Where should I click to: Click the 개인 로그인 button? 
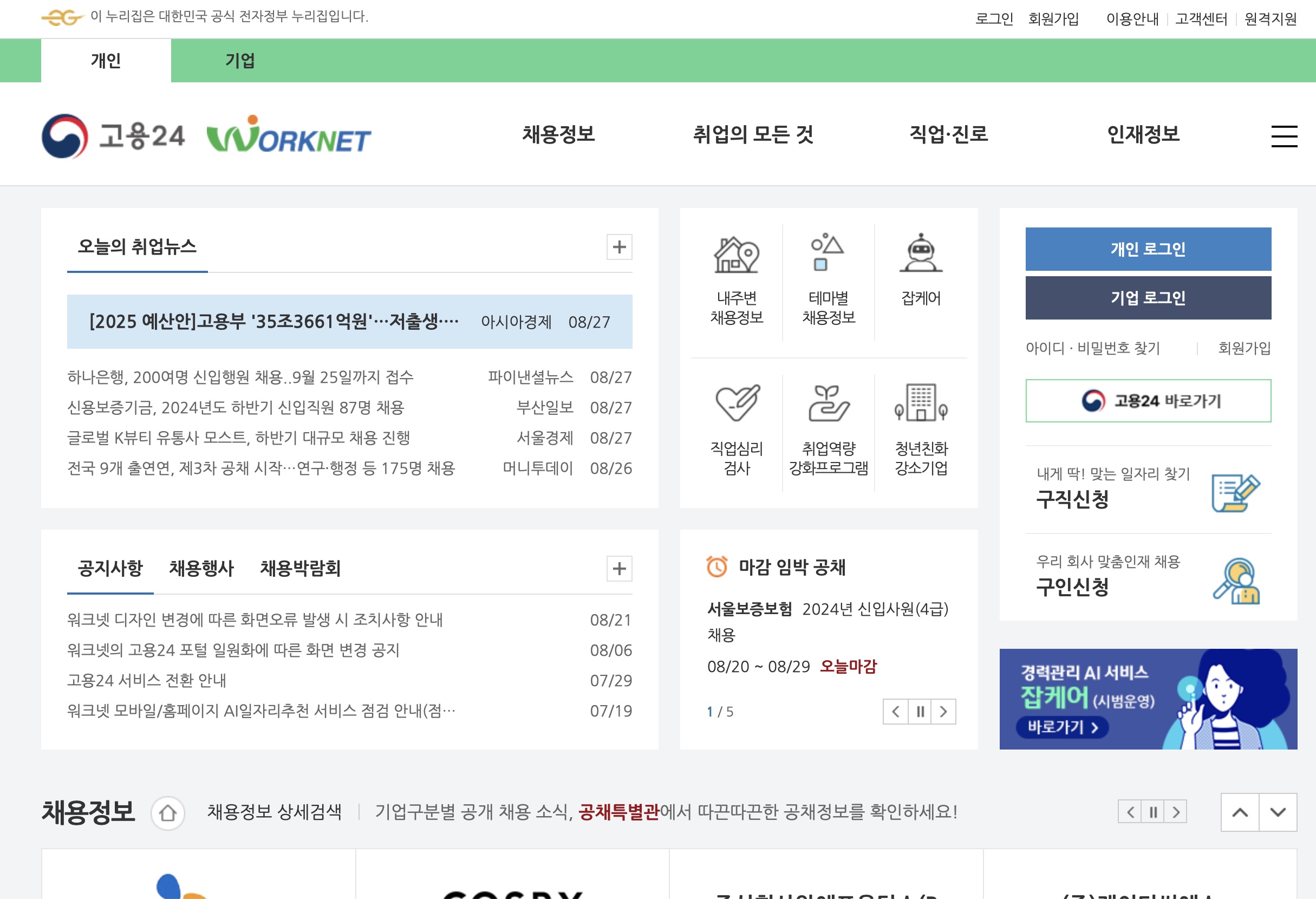click(1148, 249)
